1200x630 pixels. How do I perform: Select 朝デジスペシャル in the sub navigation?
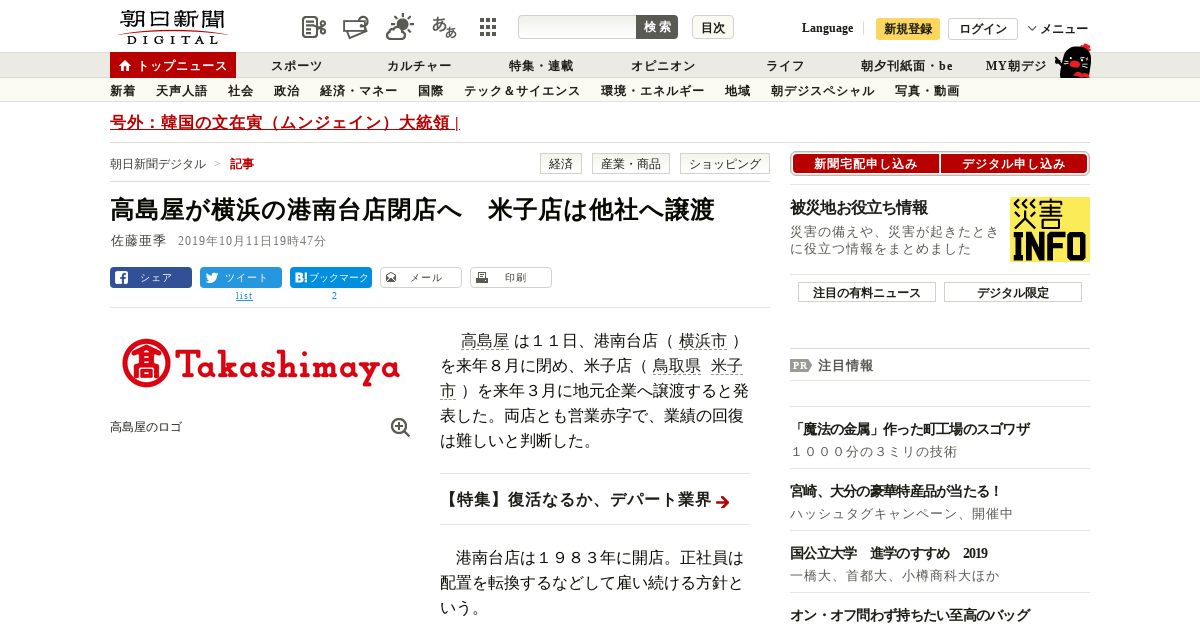point(823,91)
